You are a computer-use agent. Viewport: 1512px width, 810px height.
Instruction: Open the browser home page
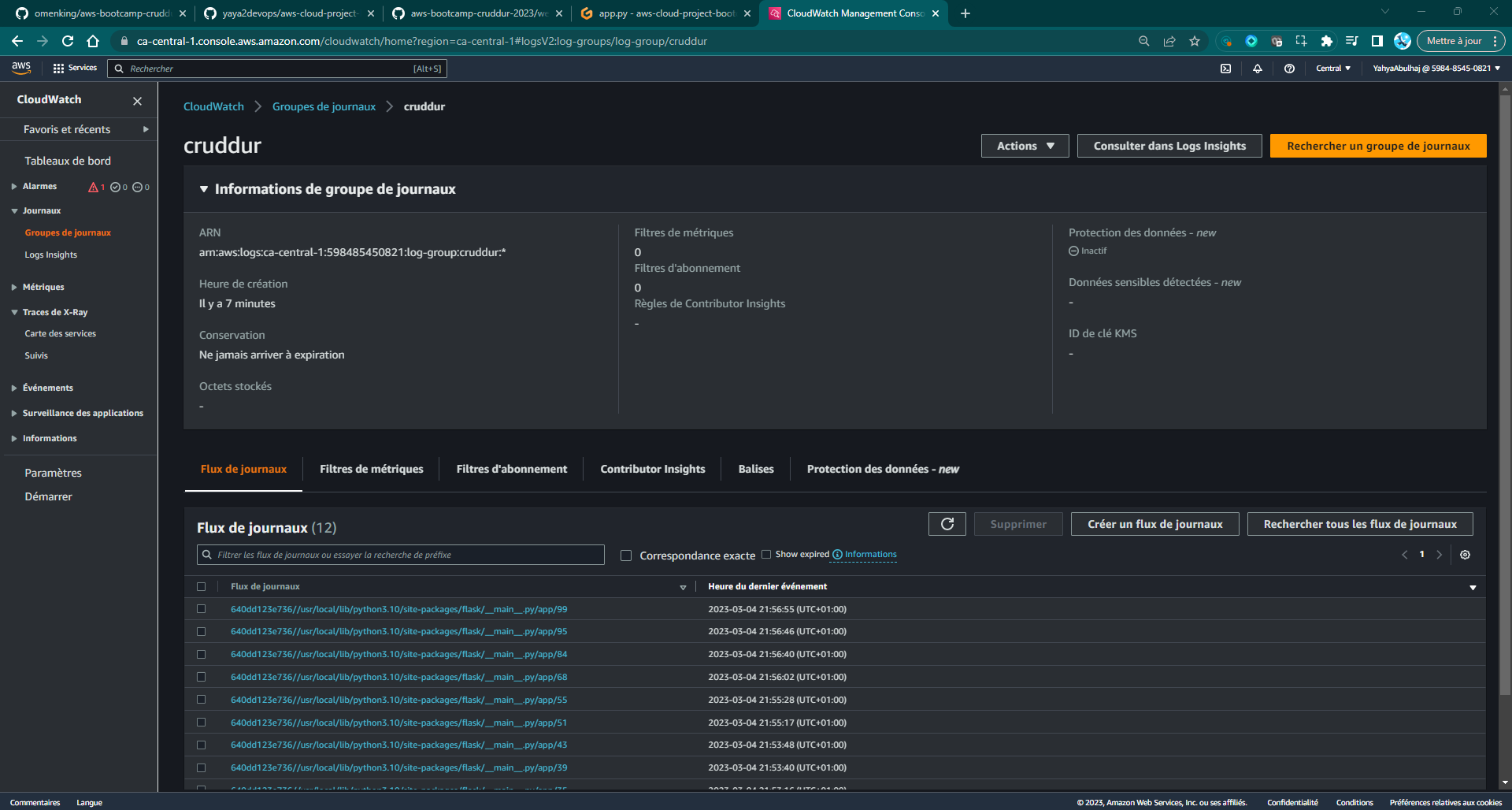[x=93, y=41]
